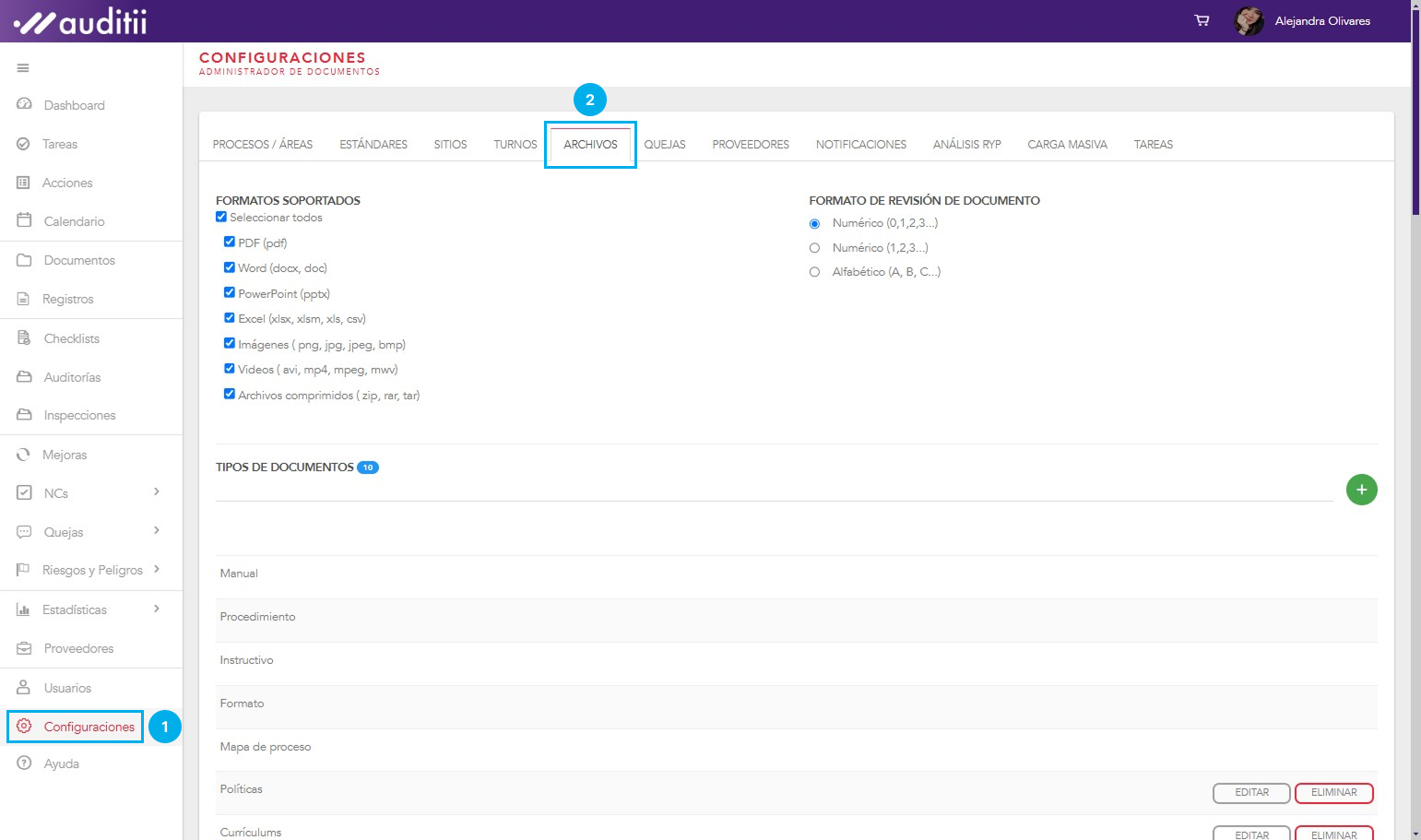Image resolution: width=1421 pixels, height=840 pixels.
Task: Switch to the Proveedores tab
Action: [x=751, y=145]
